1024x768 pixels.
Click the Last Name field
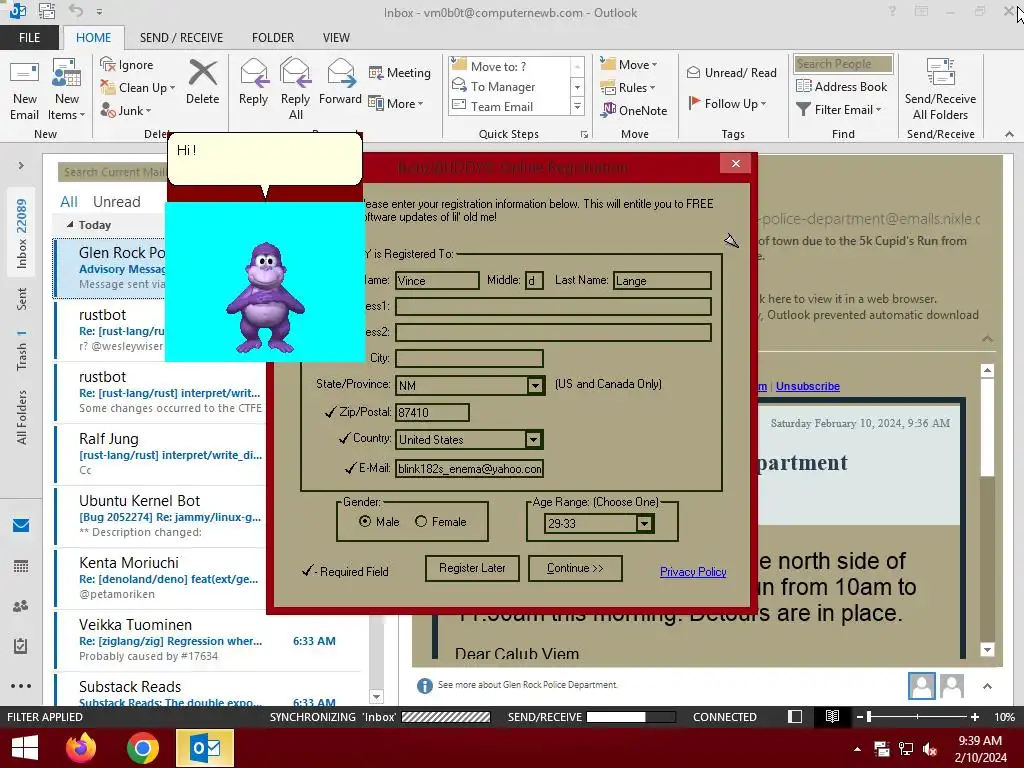(x=662, y=280)
